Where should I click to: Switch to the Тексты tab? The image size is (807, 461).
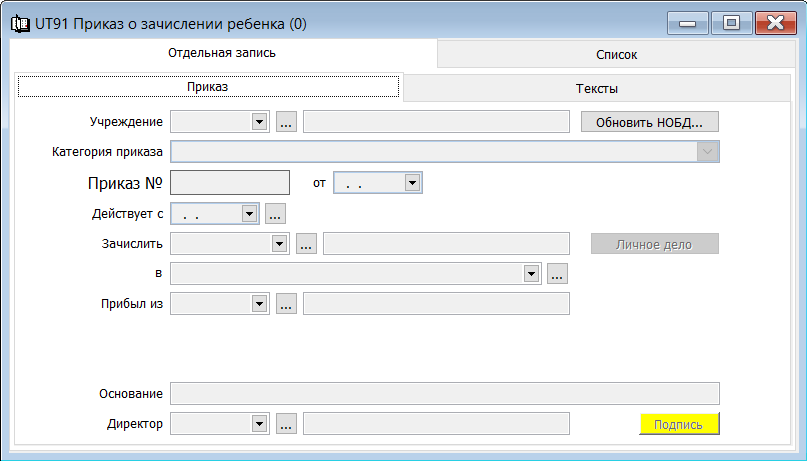tap(597, 88)
